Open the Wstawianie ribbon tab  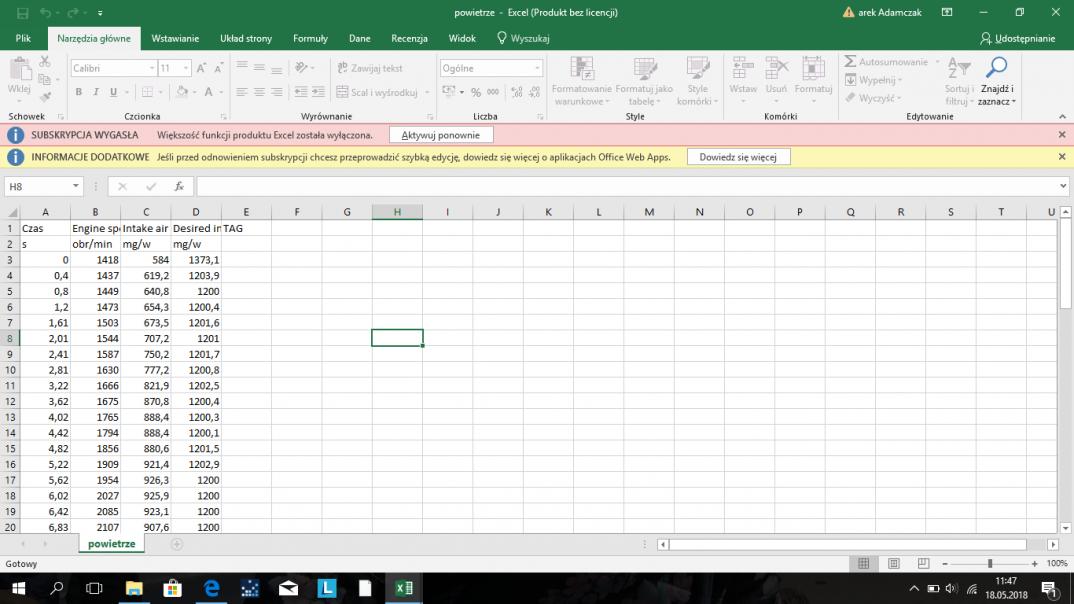tap(175, 38)
